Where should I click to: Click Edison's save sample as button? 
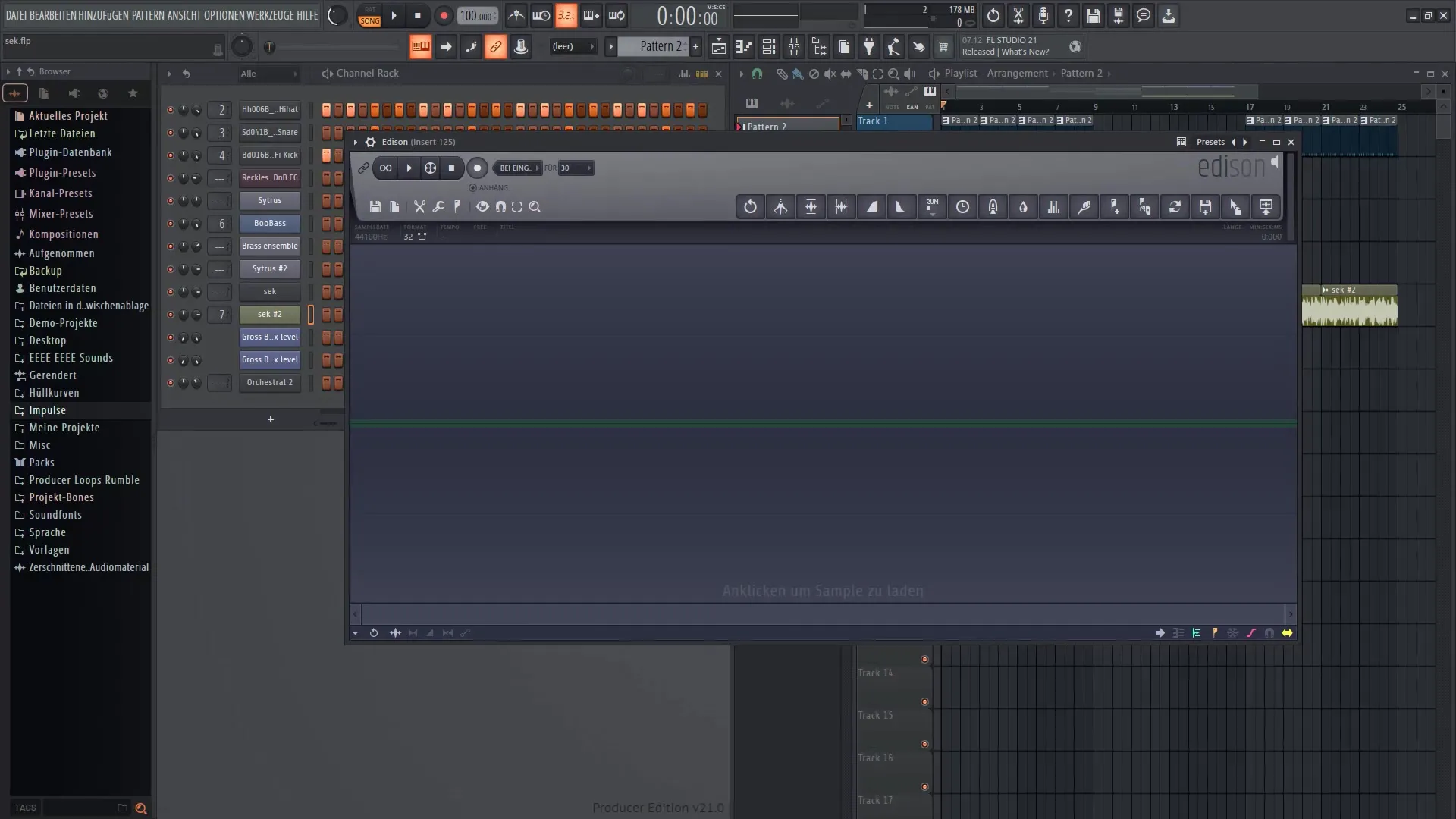pos(1205,206)
